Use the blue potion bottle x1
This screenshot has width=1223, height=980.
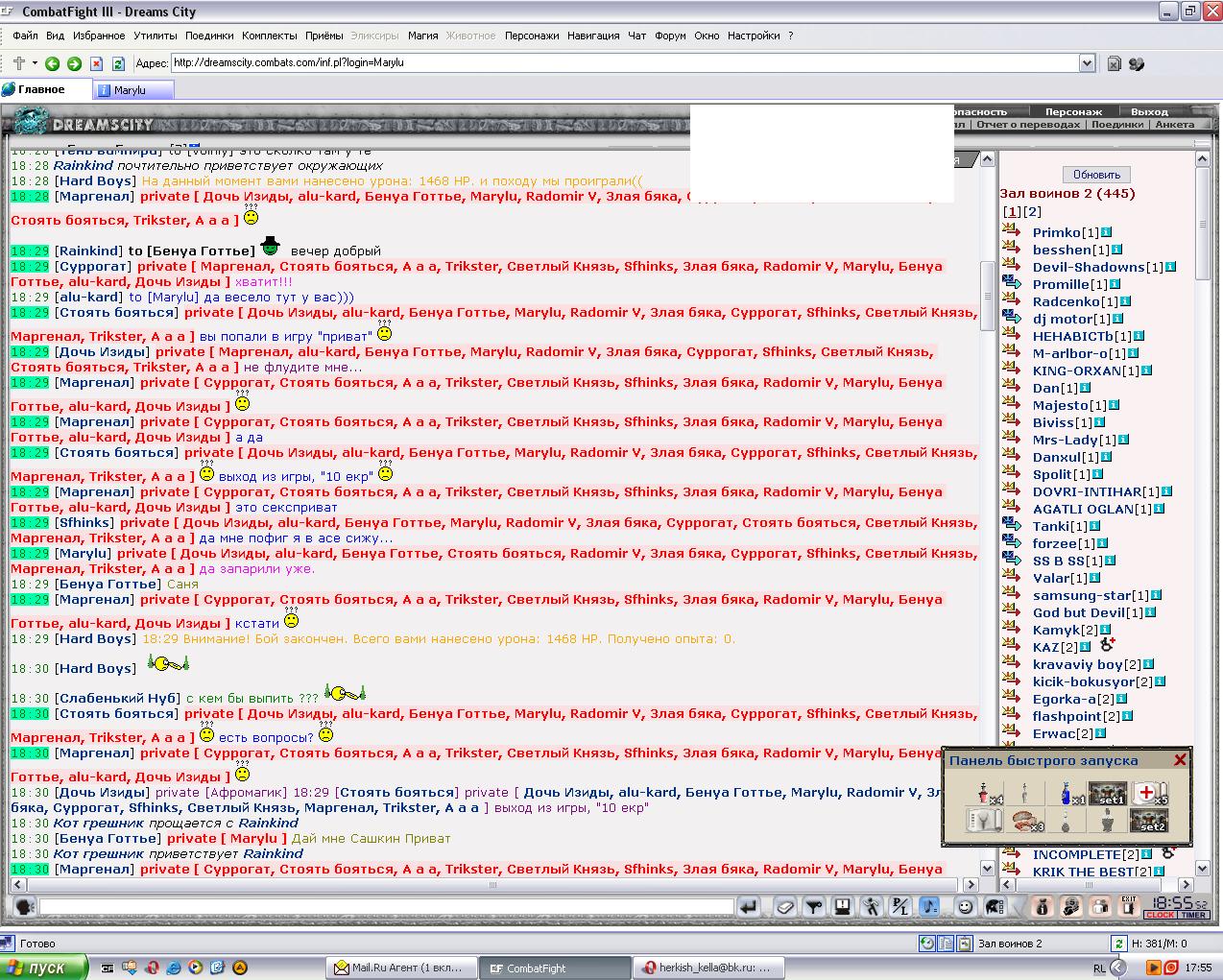click(1066, 794)
